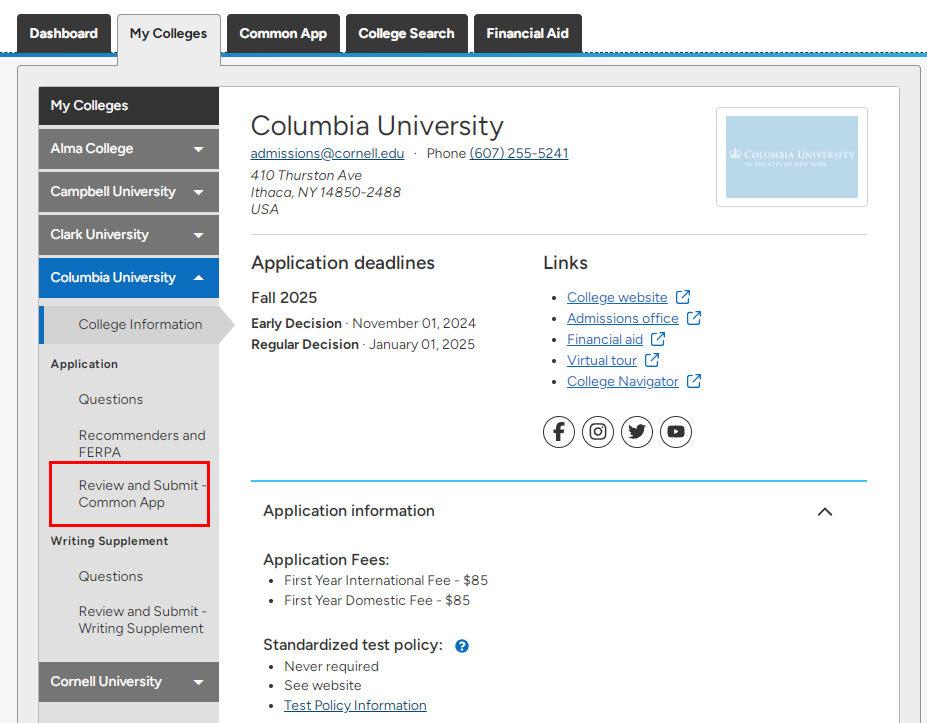Open the College Navigator link
This screenshot has height=723, width=927.
tap(623, 381)
